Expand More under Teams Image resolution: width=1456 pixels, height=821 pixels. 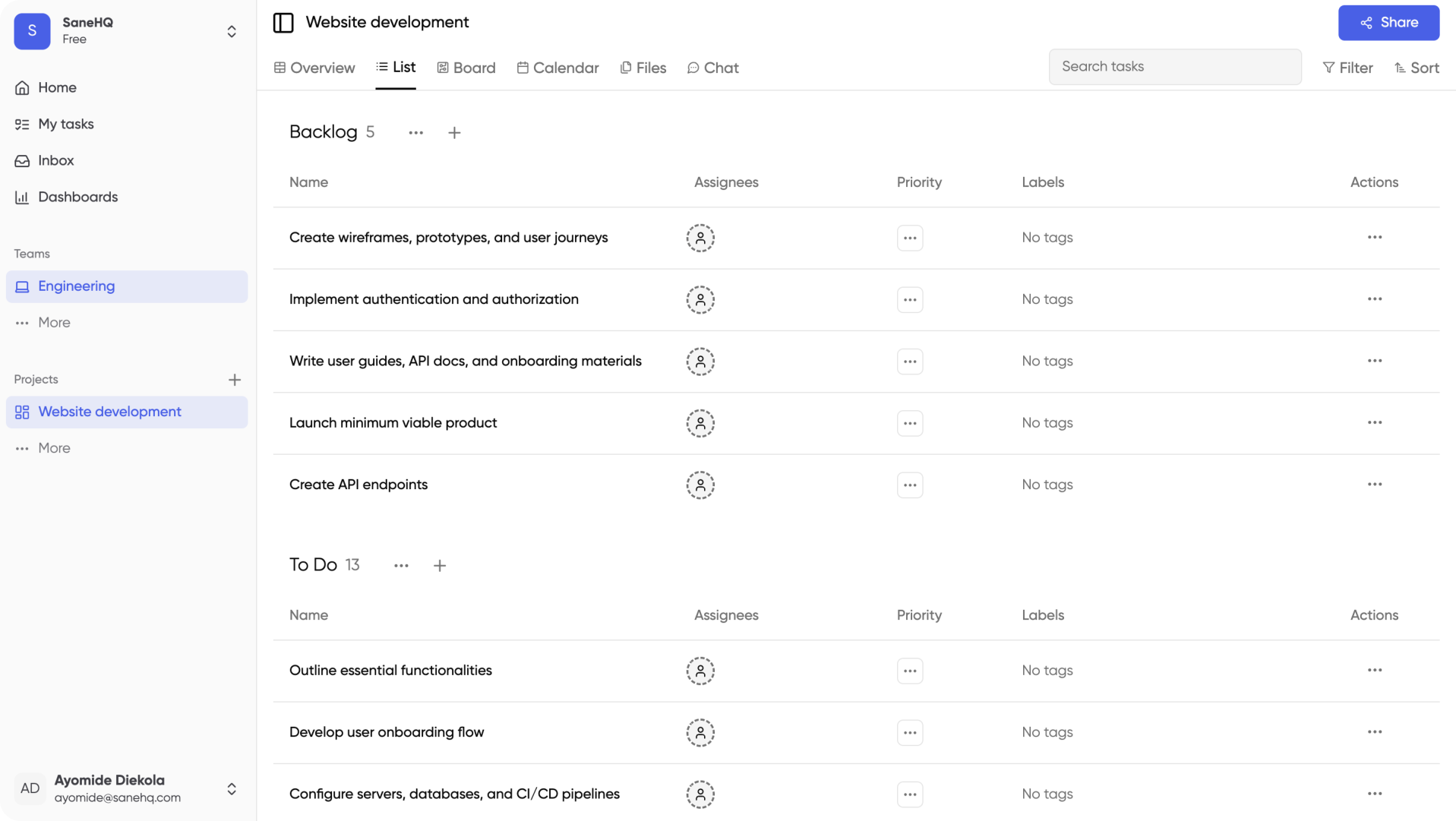(x=54, y=323)
